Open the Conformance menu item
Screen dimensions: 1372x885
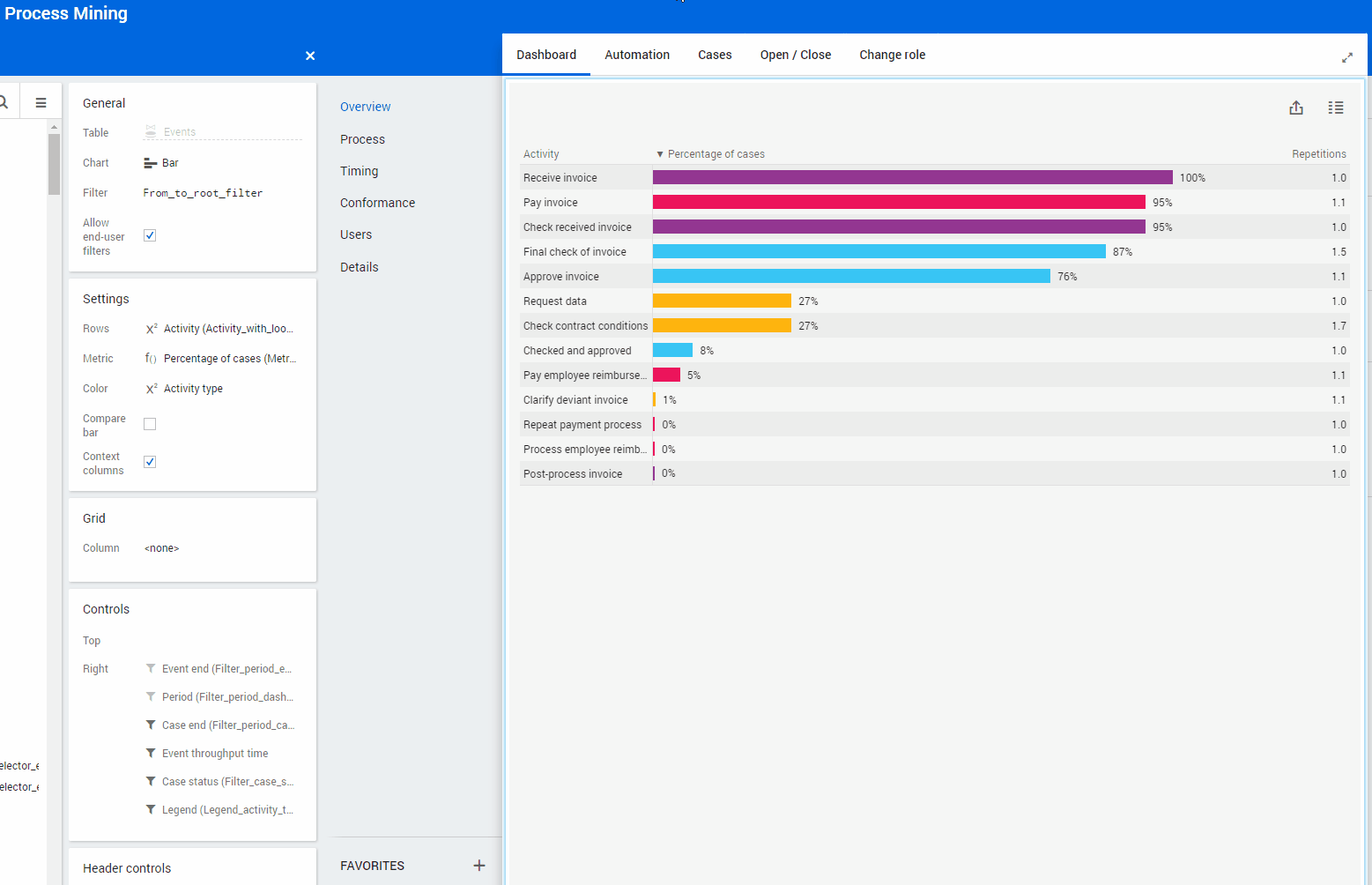[x=377, y=203]
